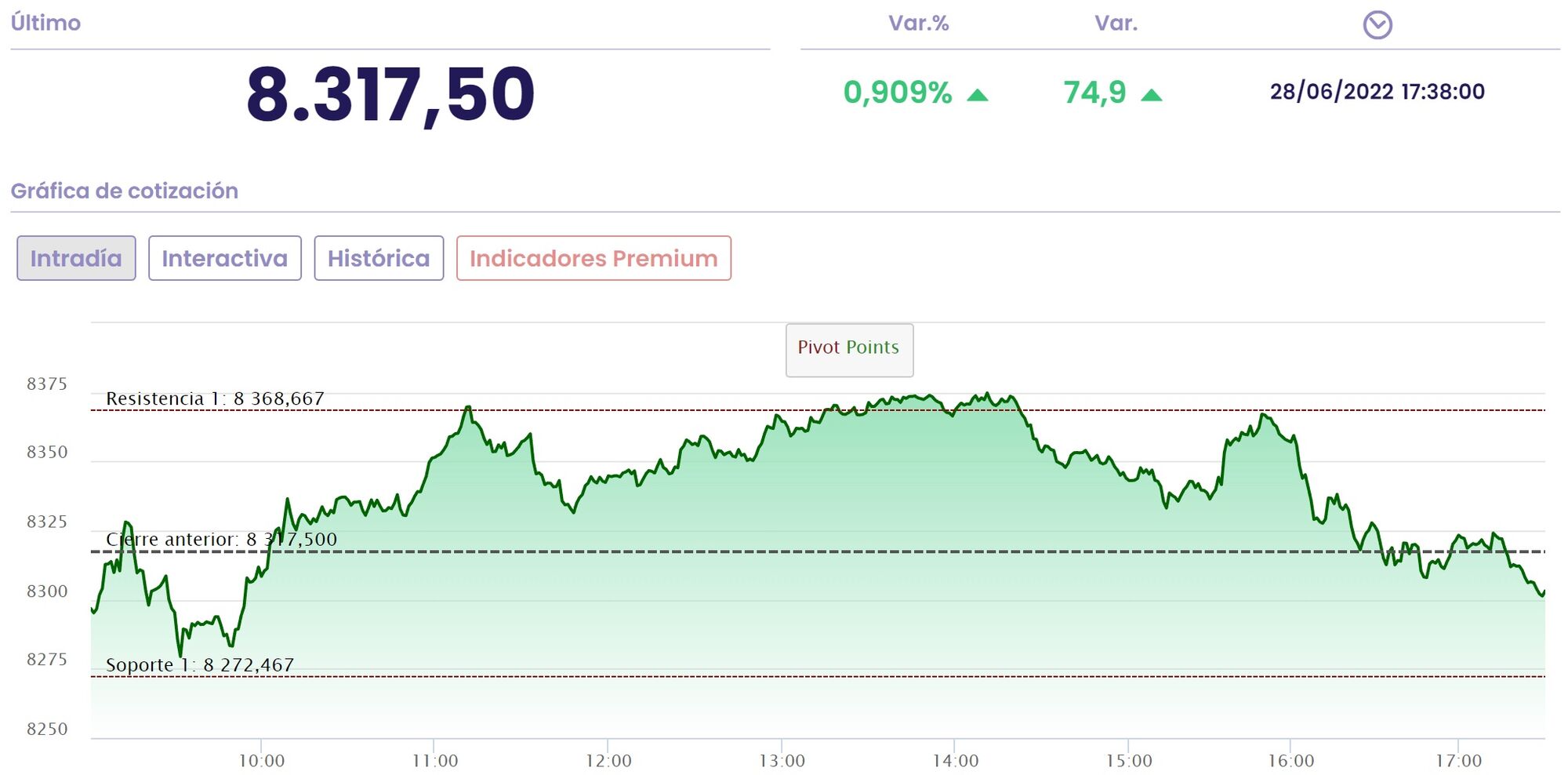Click the 10:00 time axis marker

261,761
